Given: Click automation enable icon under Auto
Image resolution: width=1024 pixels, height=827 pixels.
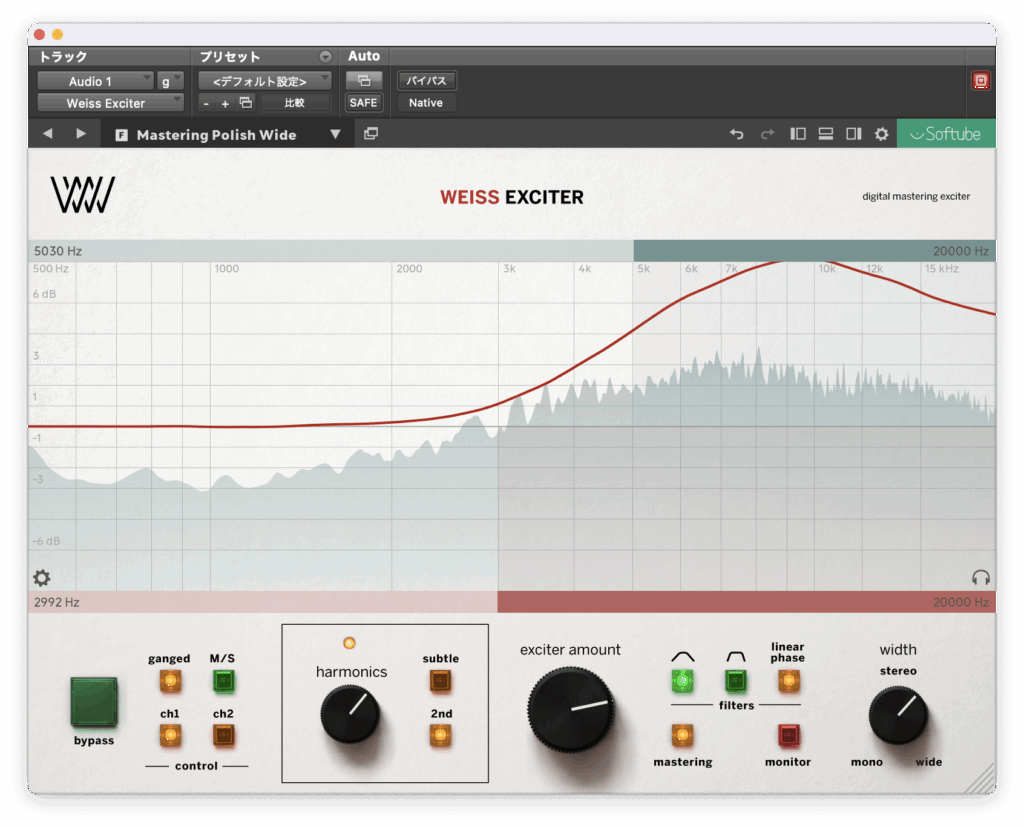Looking at the screenshot, I should click(364, 81).
